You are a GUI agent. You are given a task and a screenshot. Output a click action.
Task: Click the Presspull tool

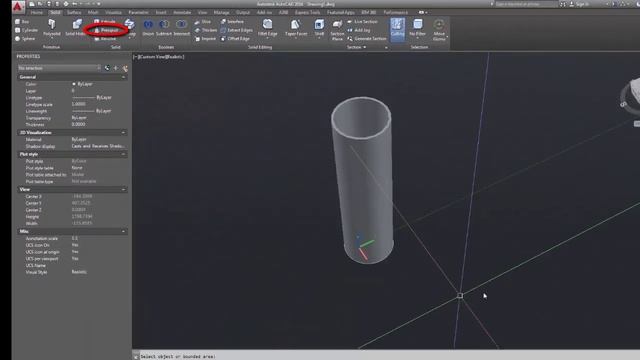pyautogui.click(x=107, y=30)
